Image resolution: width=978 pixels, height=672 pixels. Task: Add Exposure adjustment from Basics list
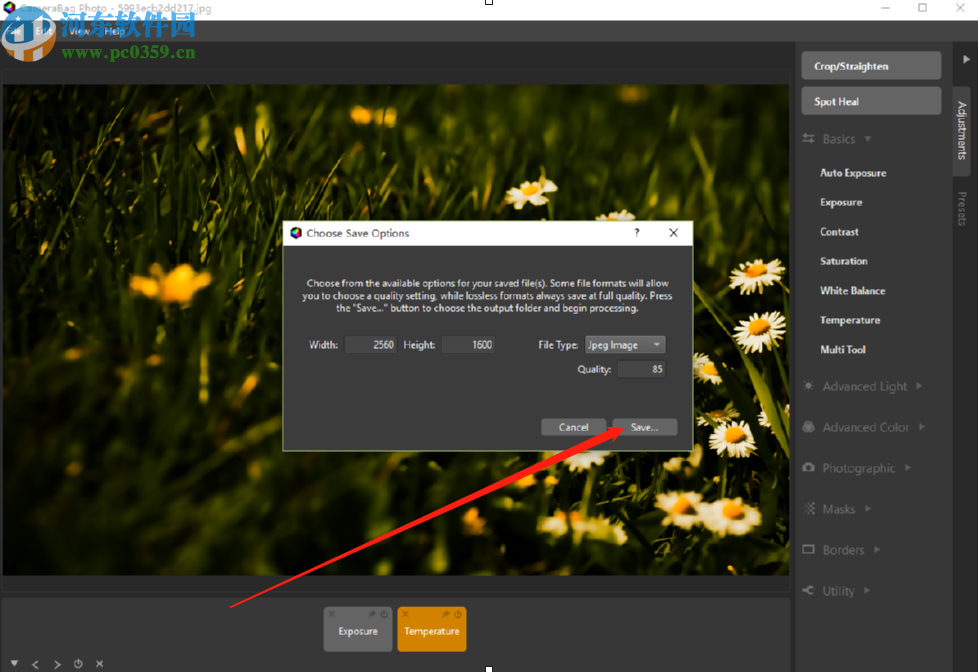pos(841,202)
